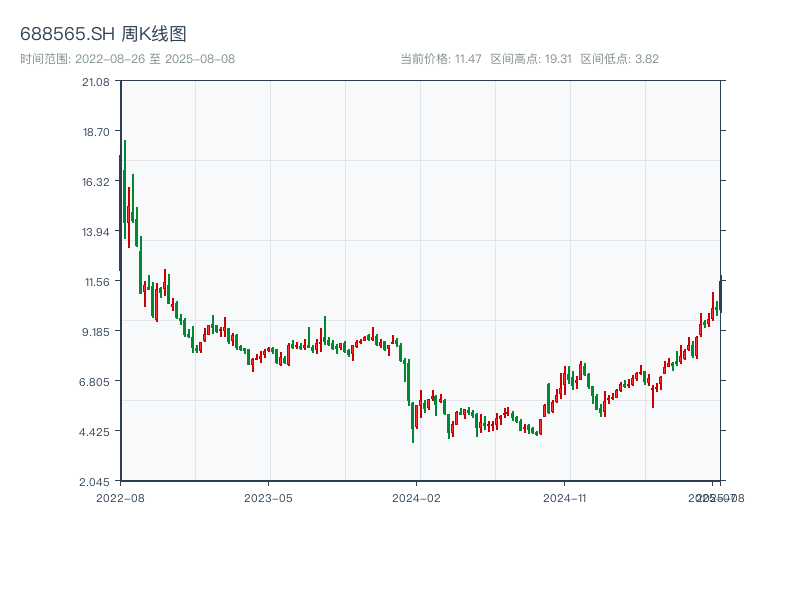Select the 2023-05 x-axis date label
800x600 pixels.
pyautogui.click(x=269, y=497)
